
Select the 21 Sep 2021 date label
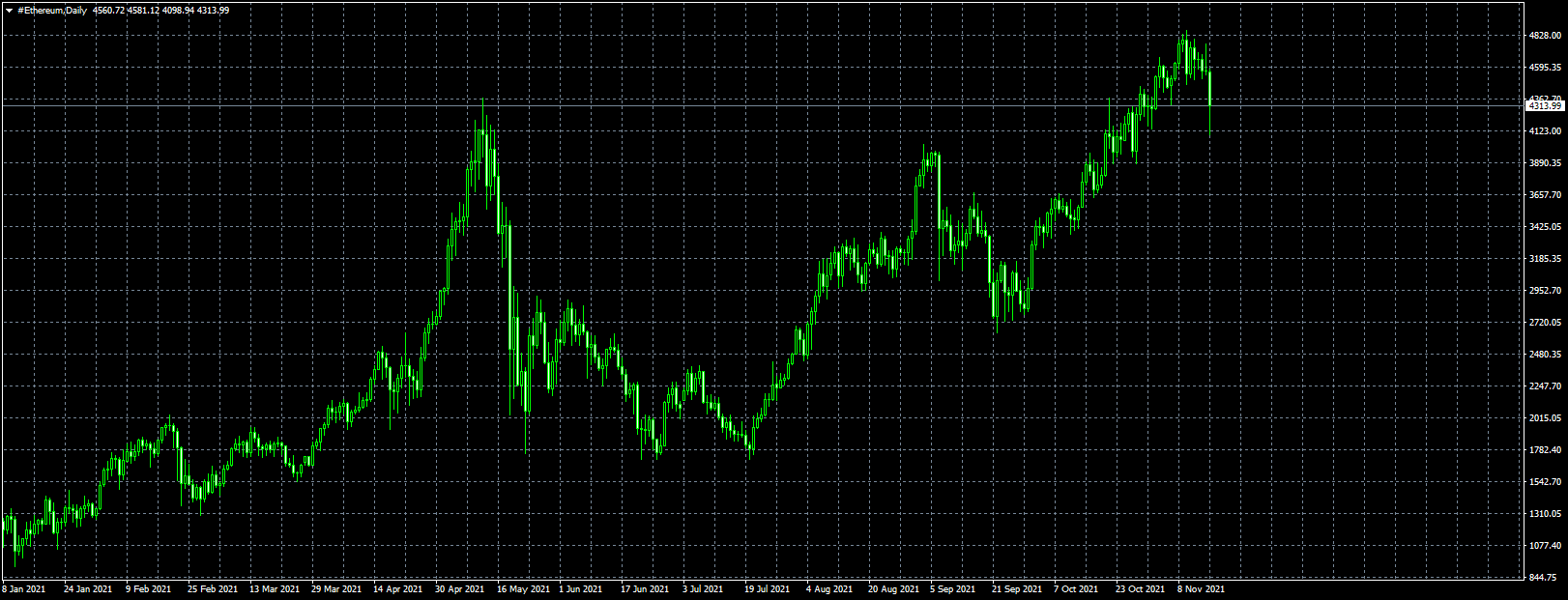point(1017,588)
